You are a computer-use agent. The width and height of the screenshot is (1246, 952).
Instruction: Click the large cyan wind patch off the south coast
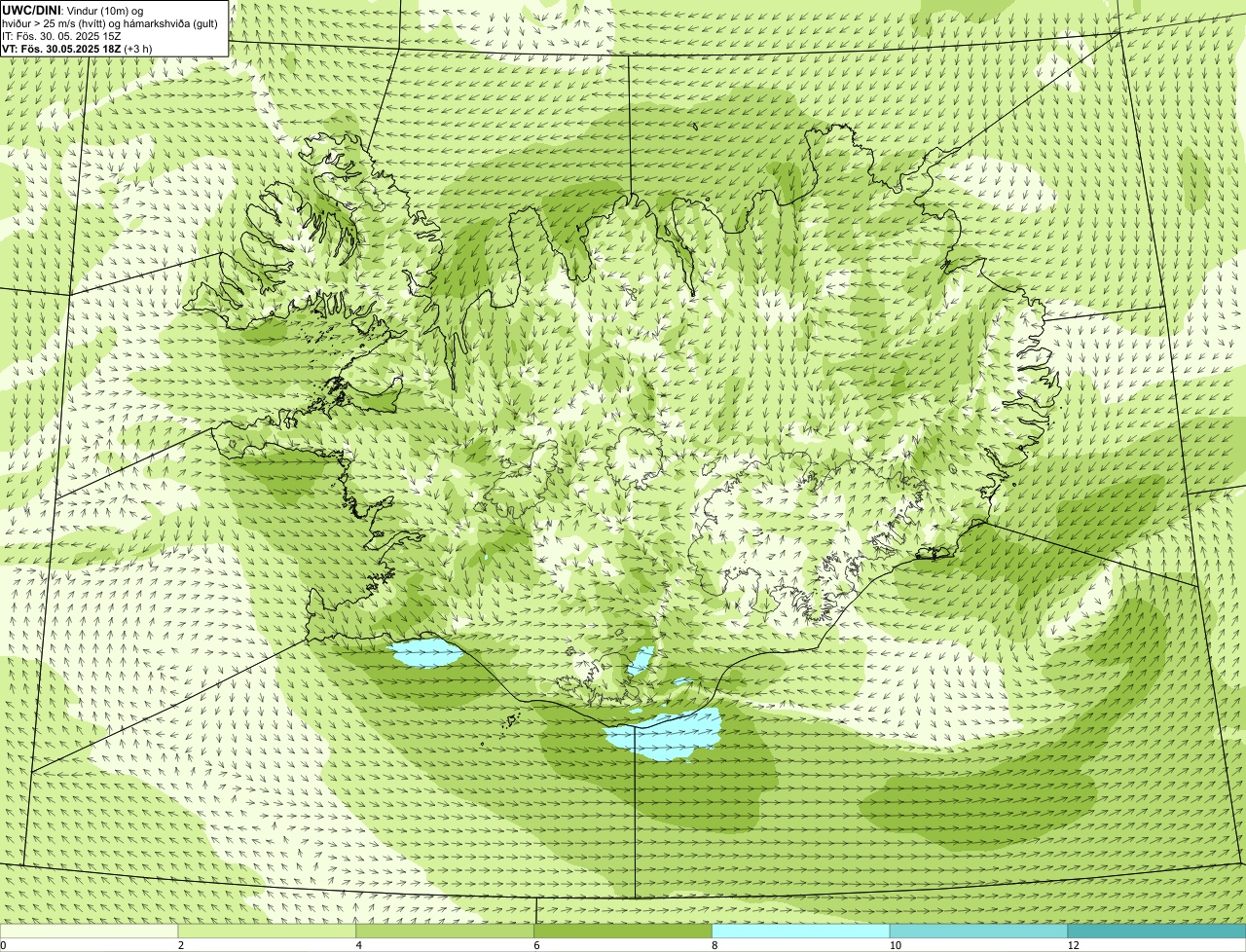(x=665, y=735)
